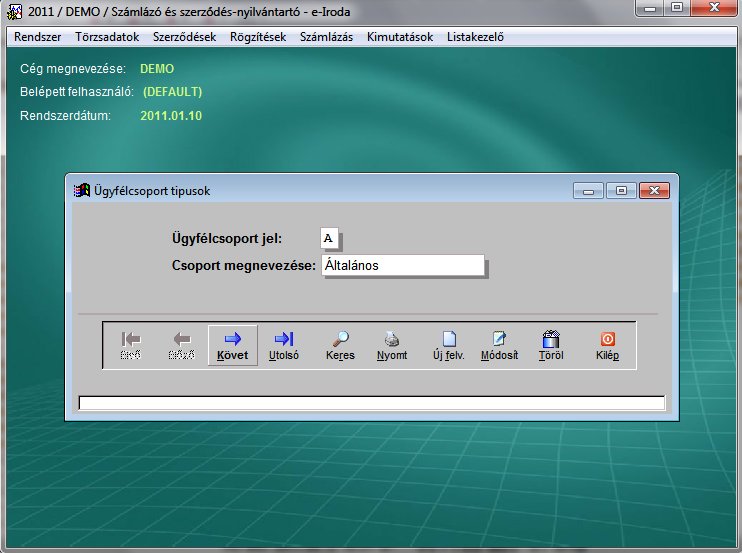Viewport: 742px width, 553px height.
Task: Open the Rendszer menu
Action: [x=38, y=37]
